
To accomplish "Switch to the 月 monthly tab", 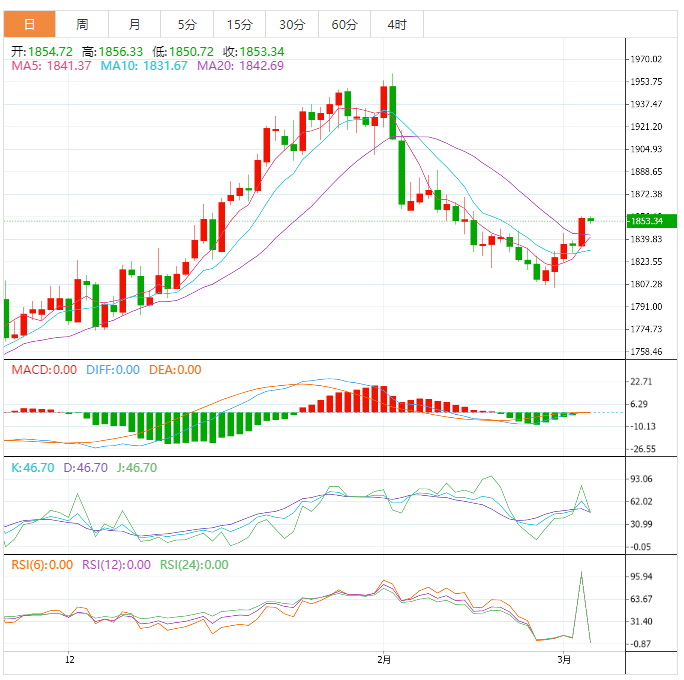I will [134, 24].
